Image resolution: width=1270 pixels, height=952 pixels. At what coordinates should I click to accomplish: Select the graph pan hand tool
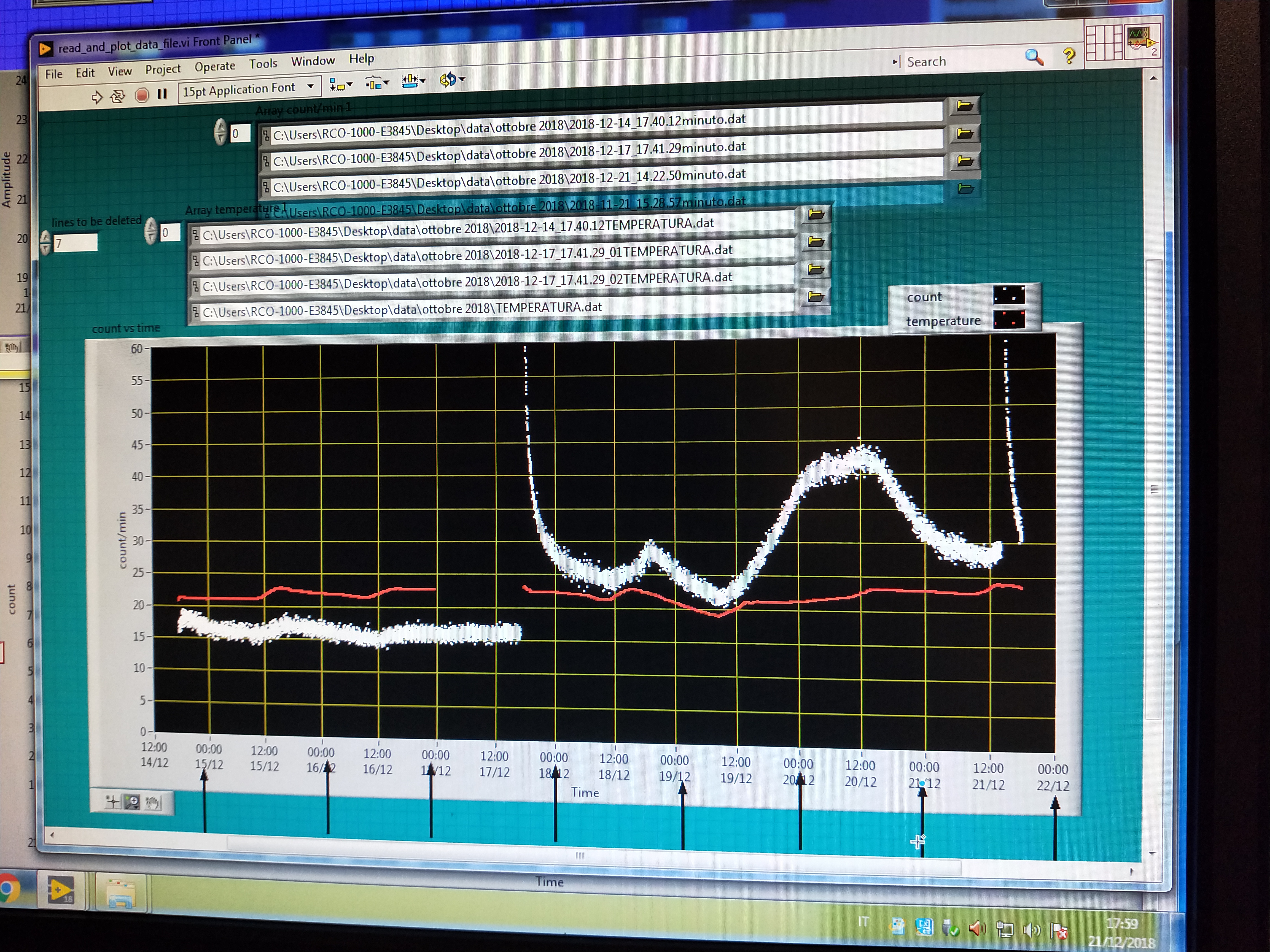152,802
